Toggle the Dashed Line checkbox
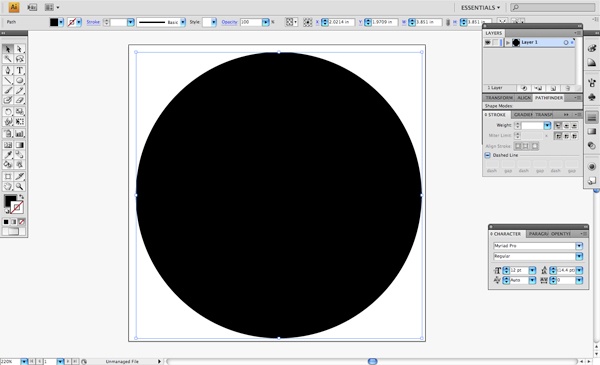600x365 pixels. coord(487,155)
